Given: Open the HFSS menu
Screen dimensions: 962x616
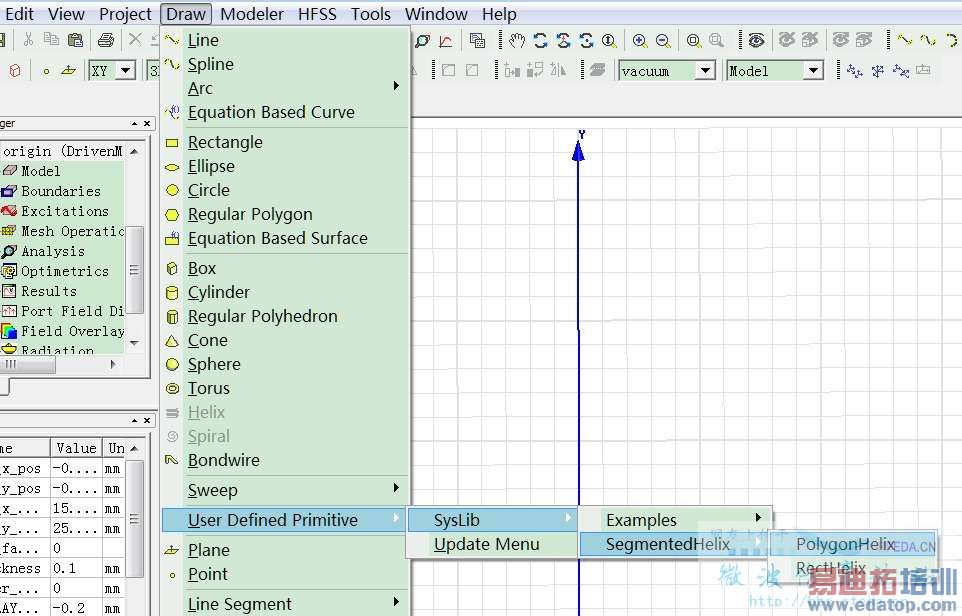Looking at the screenshot, I should pyautogui.click(x=317, y=13).
